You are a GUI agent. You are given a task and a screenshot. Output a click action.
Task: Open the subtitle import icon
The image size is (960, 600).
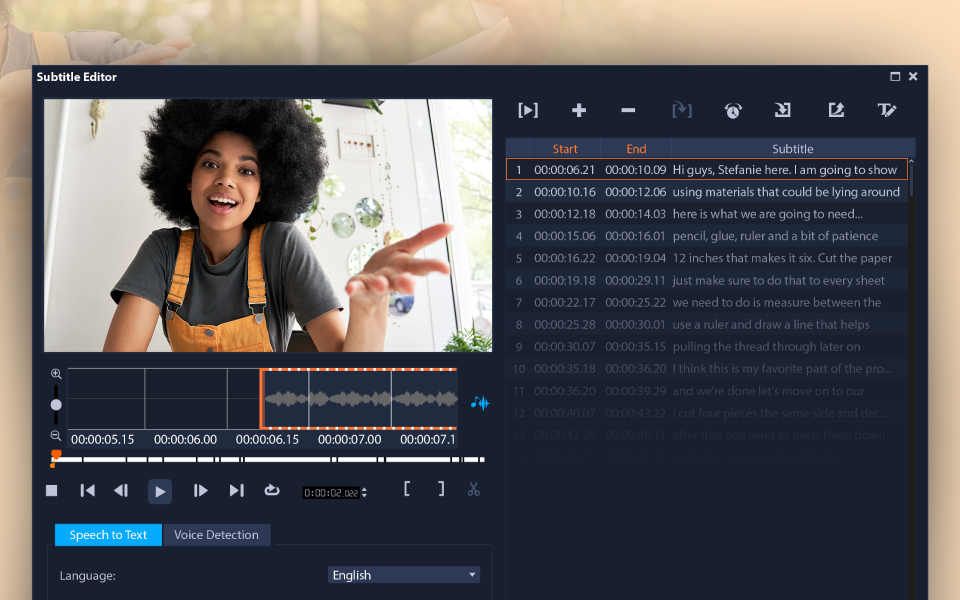[x=784, y=110]
